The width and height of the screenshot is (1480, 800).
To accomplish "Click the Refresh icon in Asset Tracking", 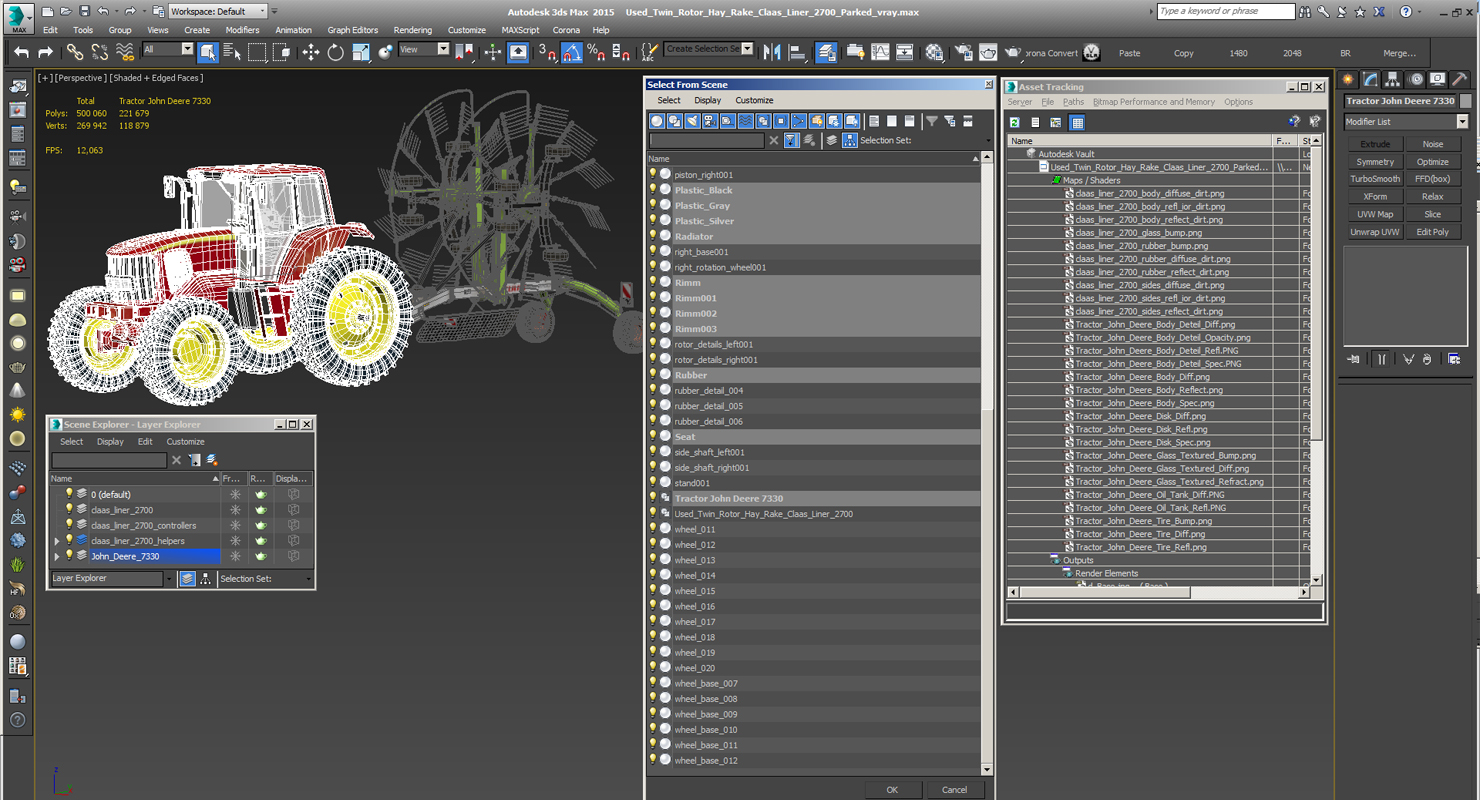I will pos(1014,122).
